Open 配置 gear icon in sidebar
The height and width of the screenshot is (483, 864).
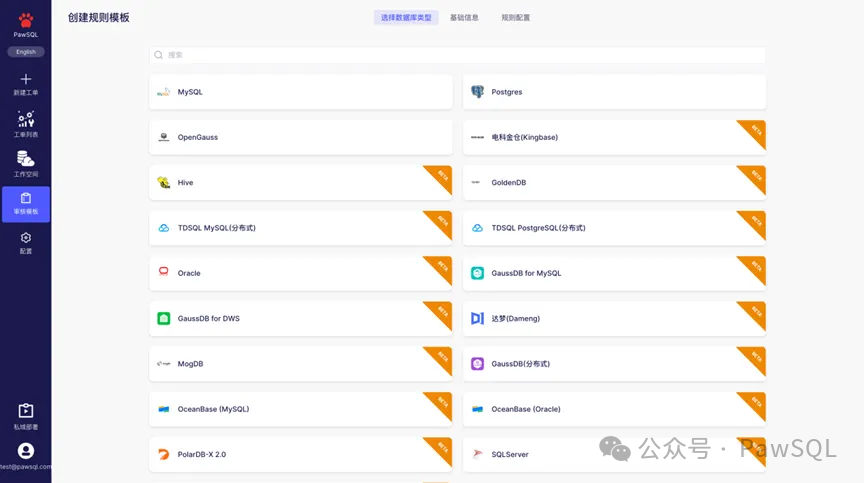coord(25,238)
